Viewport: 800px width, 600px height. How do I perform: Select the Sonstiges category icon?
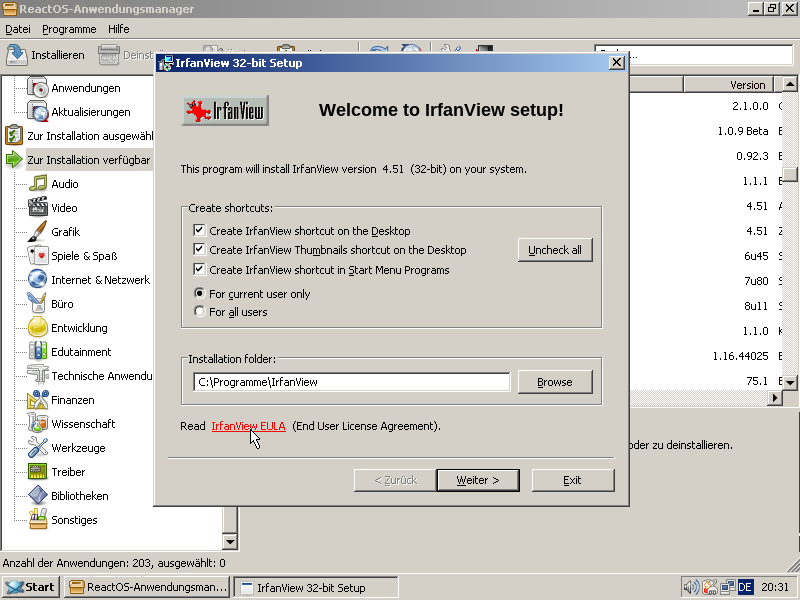click(x=37, y=519)
